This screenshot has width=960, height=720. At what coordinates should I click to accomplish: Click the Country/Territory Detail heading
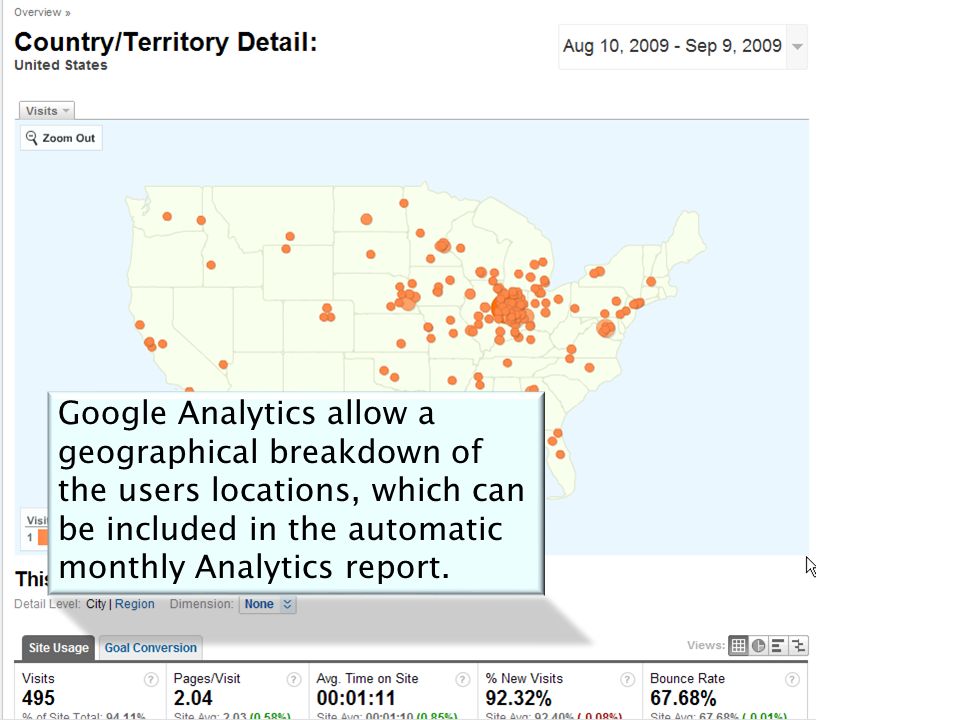(x=166, y=43)
